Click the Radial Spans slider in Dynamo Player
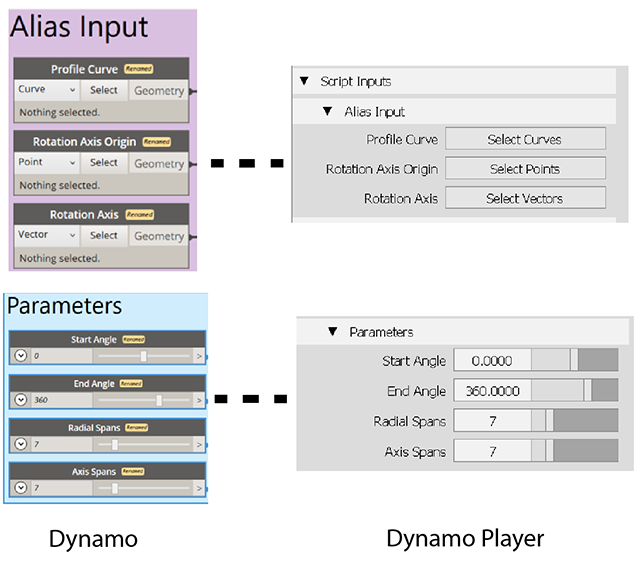This screenshot has width=640, height=568. (x=575, y=420)
